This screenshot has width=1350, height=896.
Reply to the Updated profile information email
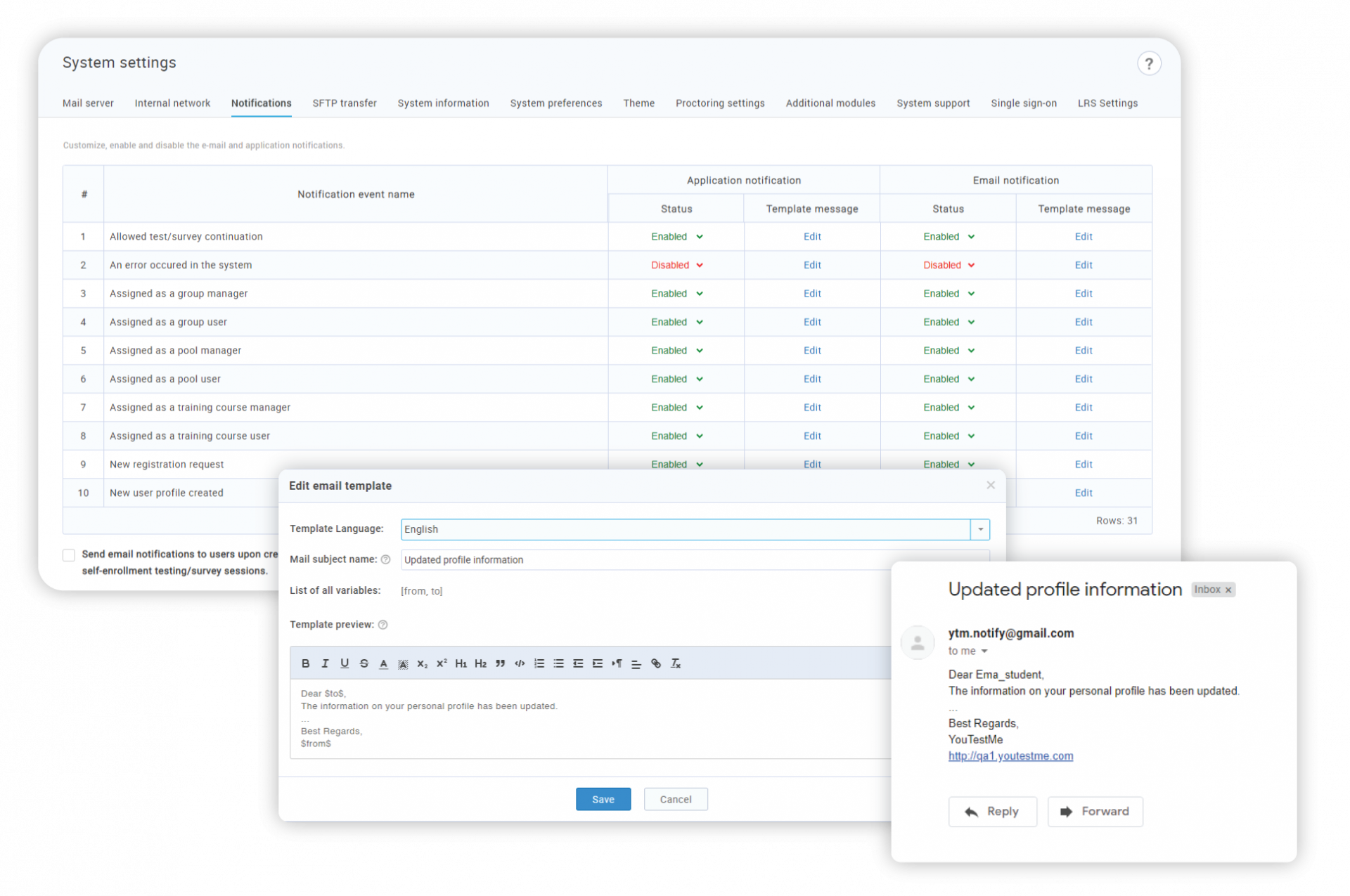[x=992, y=812]
